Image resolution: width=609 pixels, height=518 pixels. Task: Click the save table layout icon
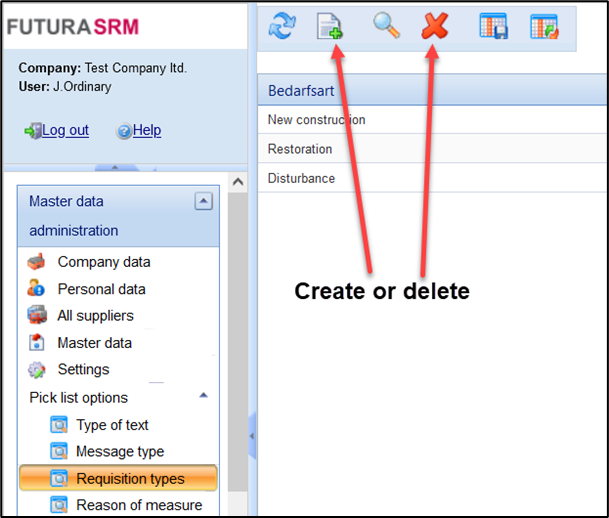tap(493, 27)
